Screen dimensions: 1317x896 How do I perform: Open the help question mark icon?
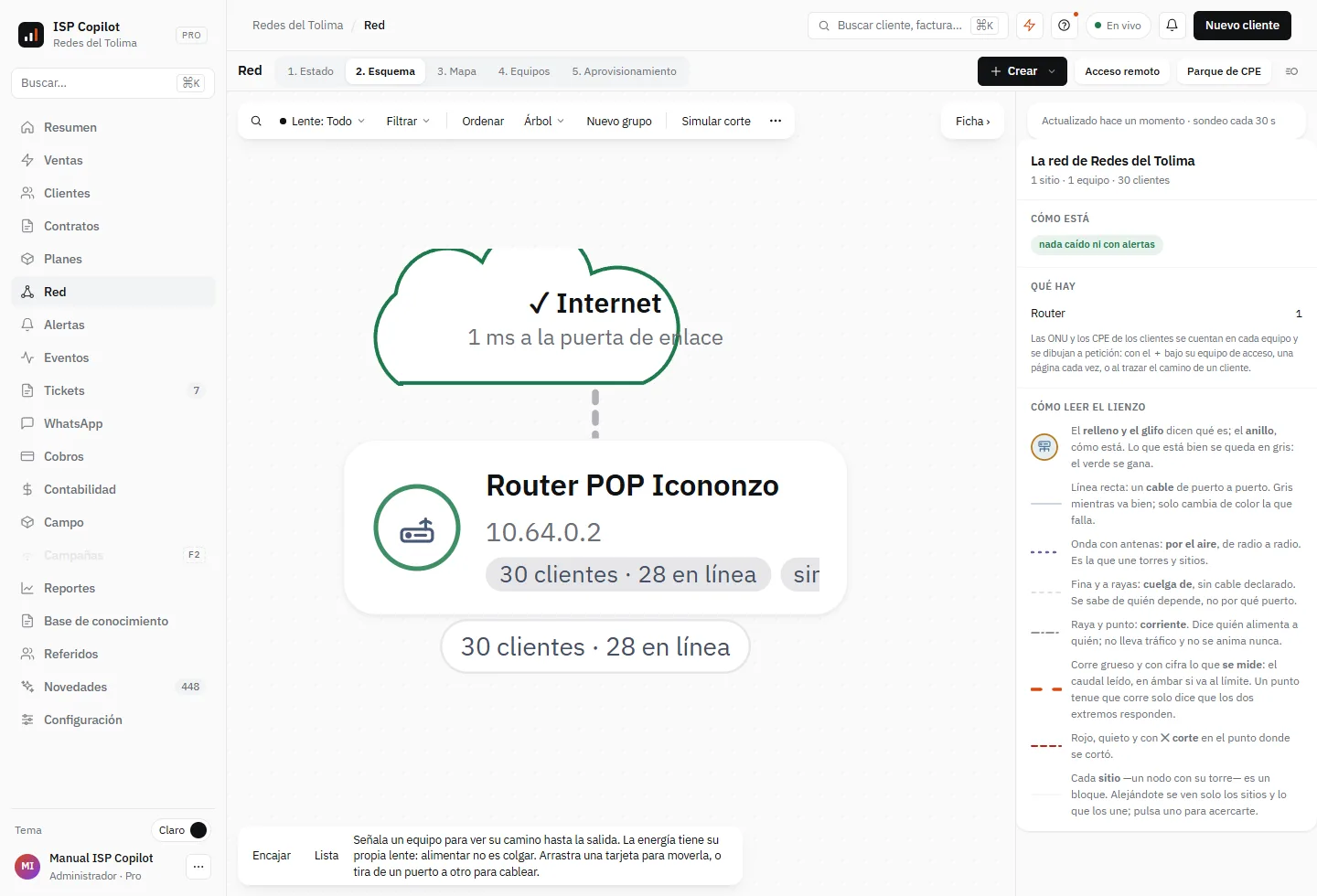point(1065,26)
